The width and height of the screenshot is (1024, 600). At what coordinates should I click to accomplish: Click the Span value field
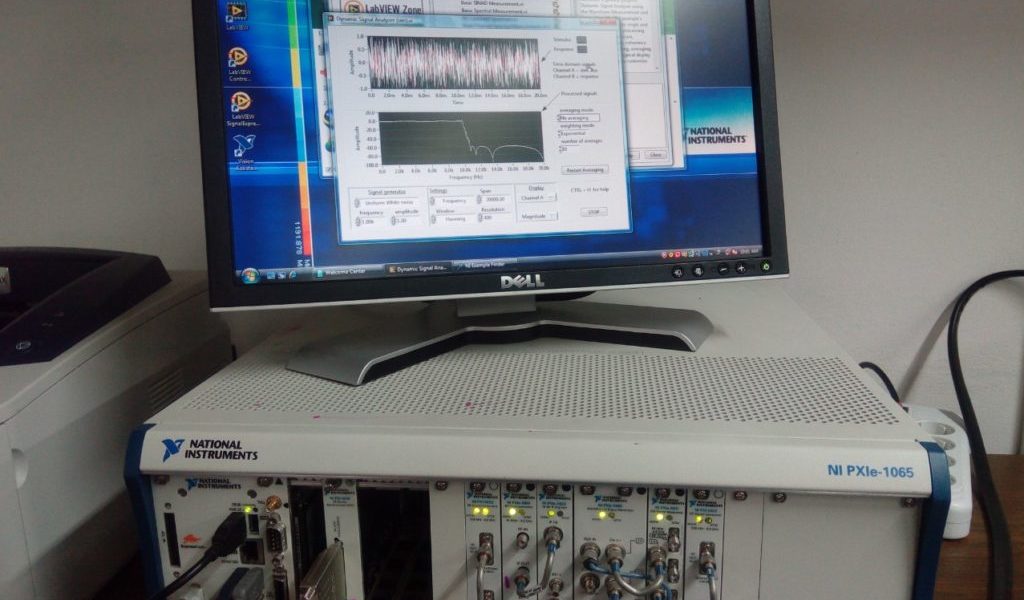pos(494,200)
